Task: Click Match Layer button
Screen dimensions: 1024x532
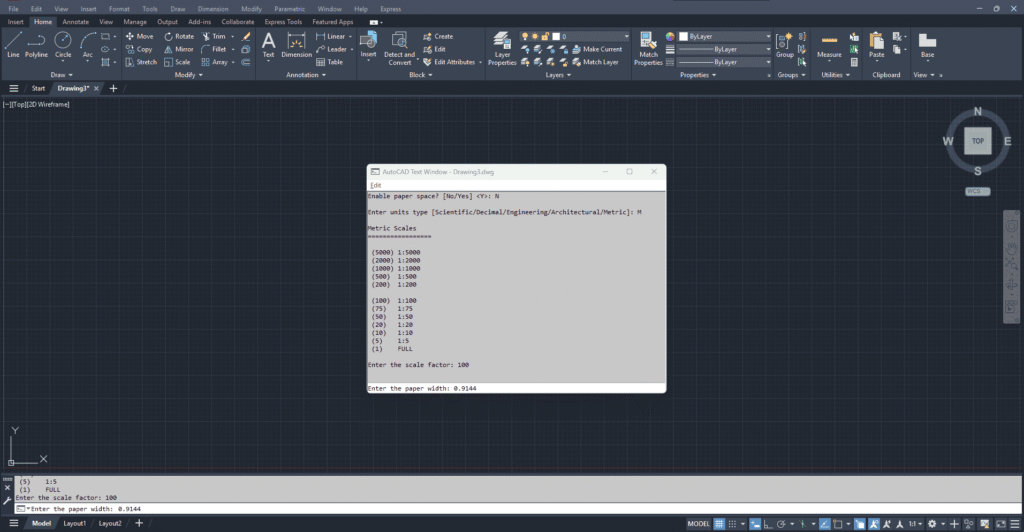Action: coord(595,62)
